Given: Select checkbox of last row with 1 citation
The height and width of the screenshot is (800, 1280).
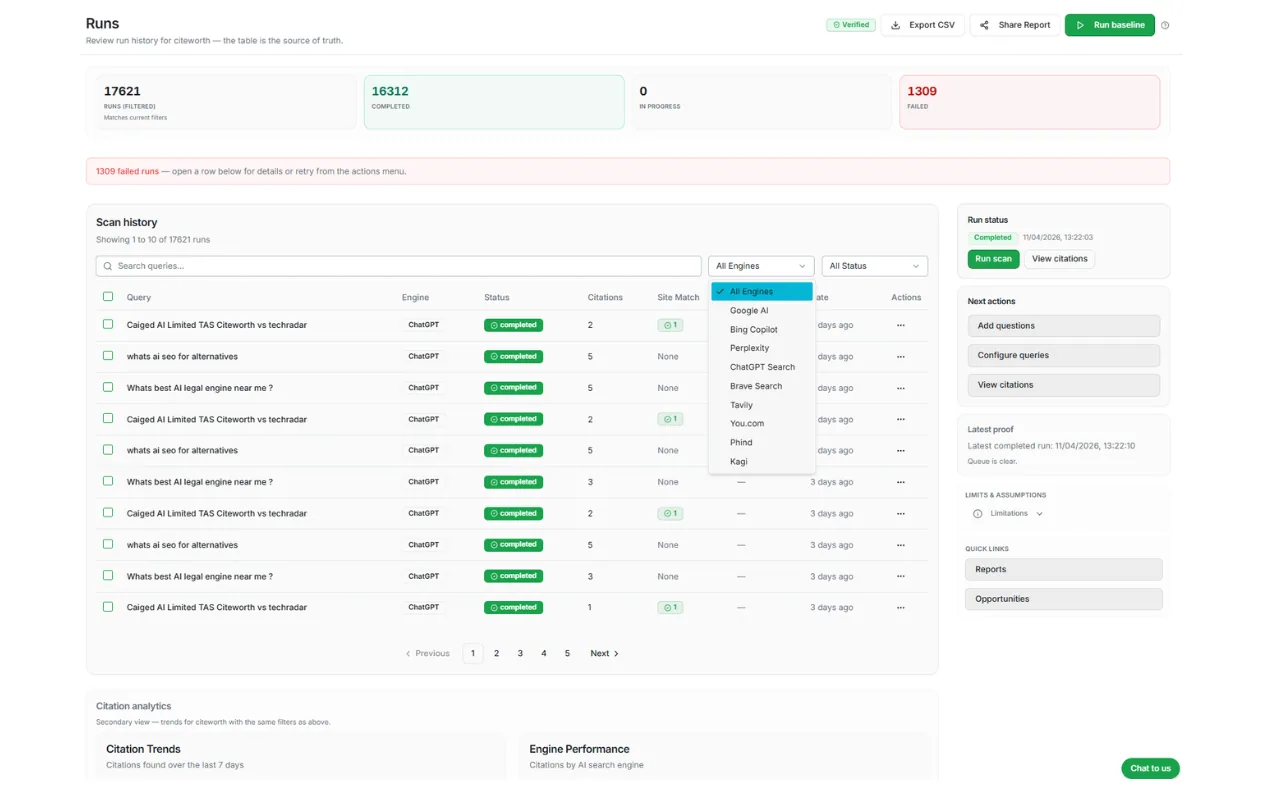Looking at the screenshot, I should [108, 607].
